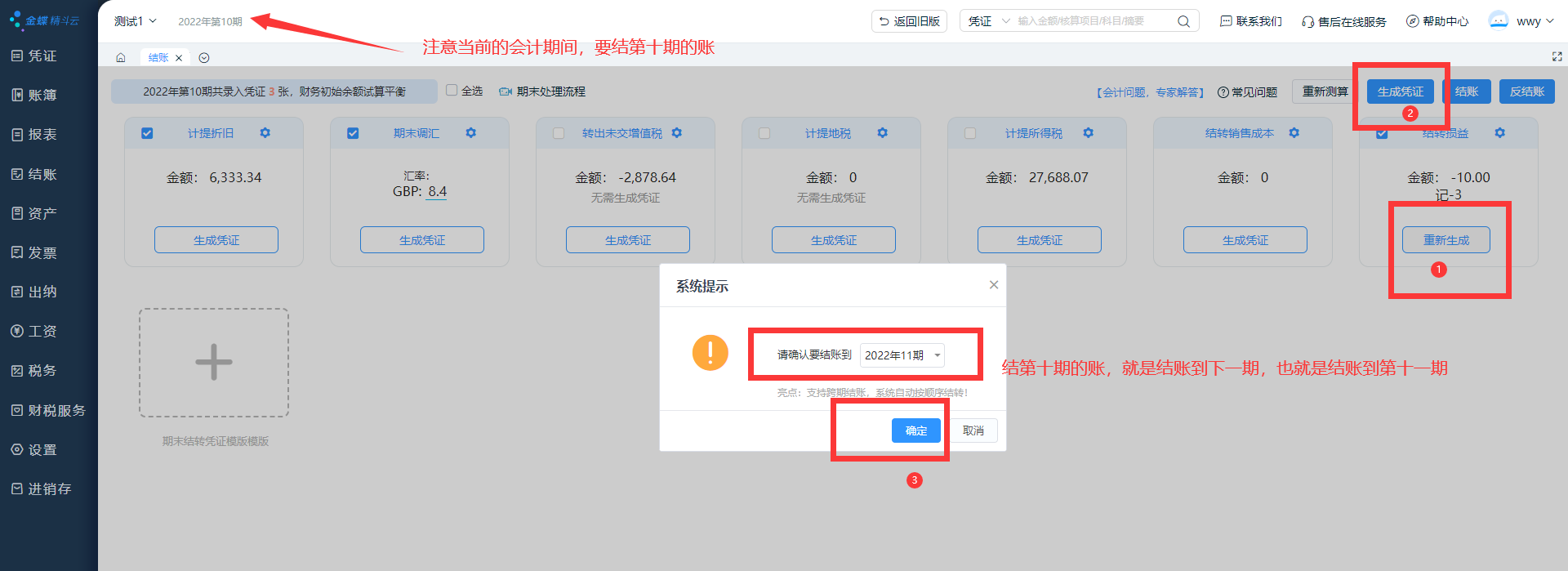The height and width of the screenshot is (571, 1568).
Task: Toggle the 全选 checkbox
Action: 452,91
